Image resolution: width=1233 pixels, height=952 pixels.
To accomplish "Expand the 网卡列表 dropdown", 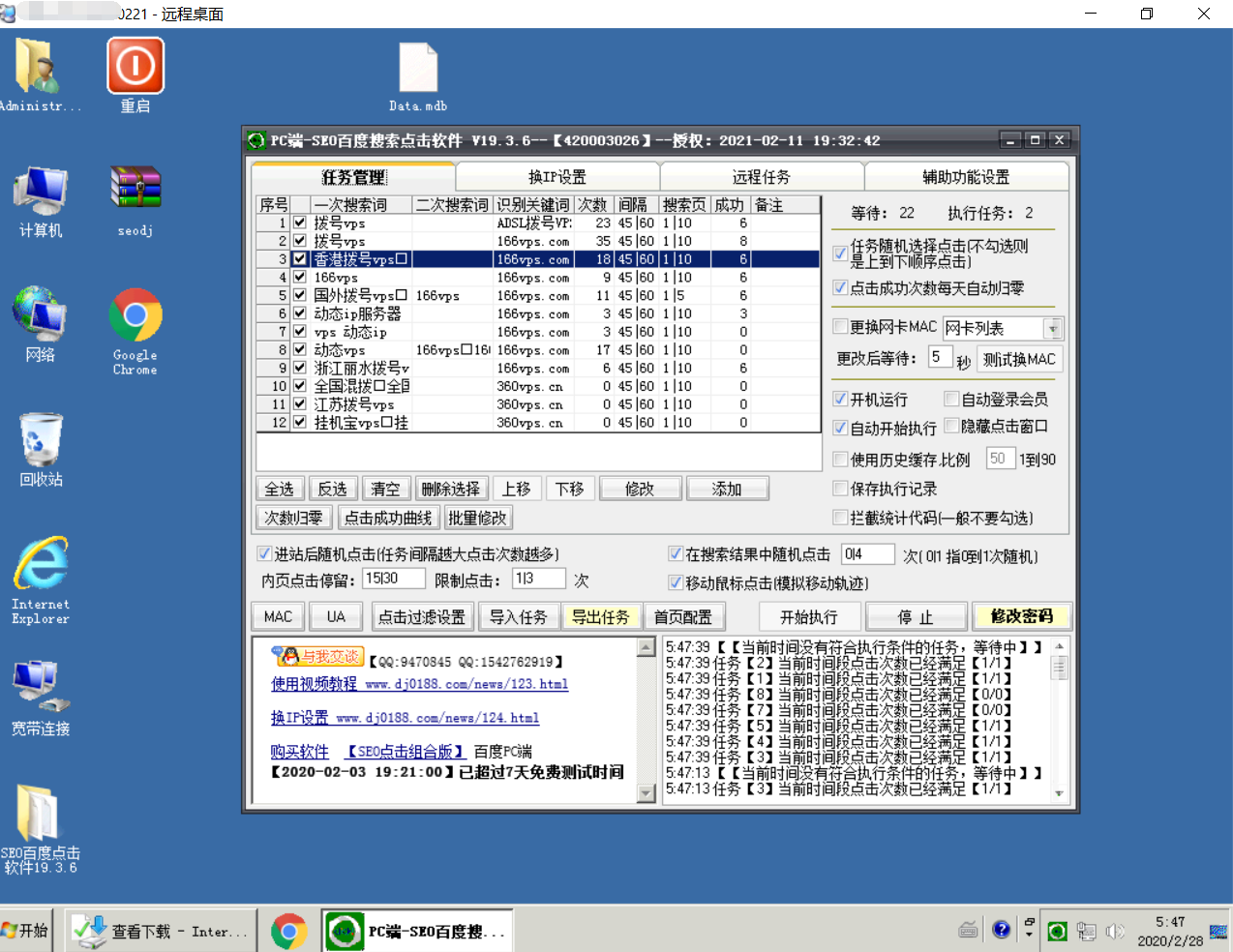I will click(1053, 329).
